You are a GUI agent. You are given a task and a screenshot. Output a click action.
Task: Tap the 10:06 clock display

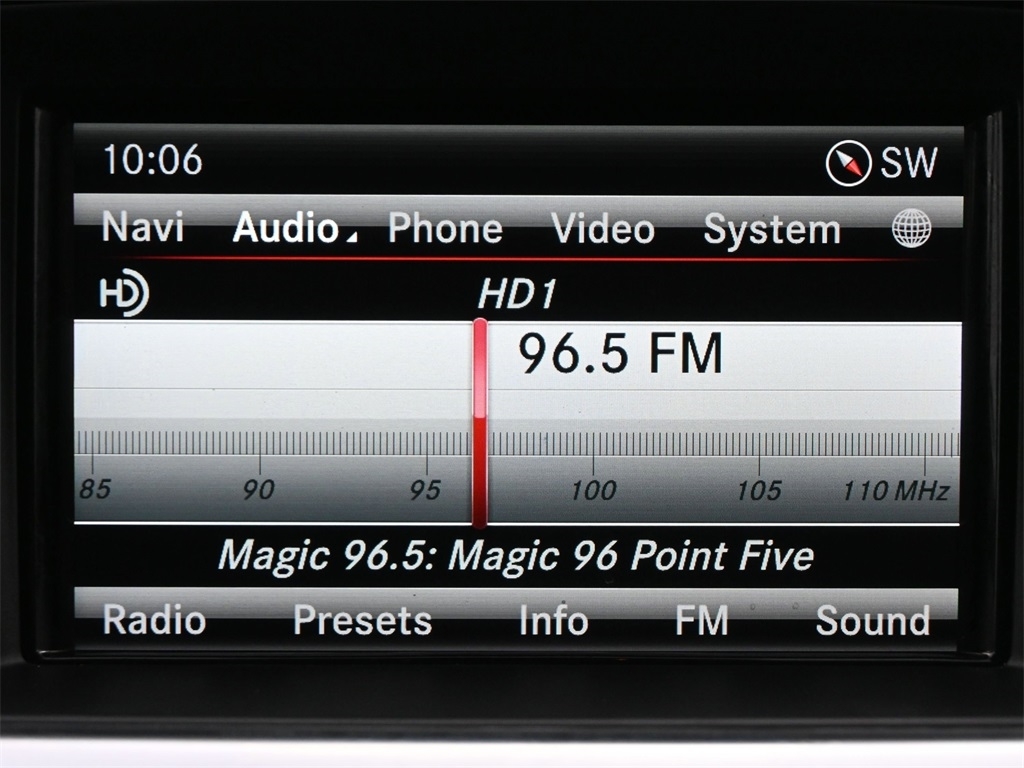[x=153, y=160]
